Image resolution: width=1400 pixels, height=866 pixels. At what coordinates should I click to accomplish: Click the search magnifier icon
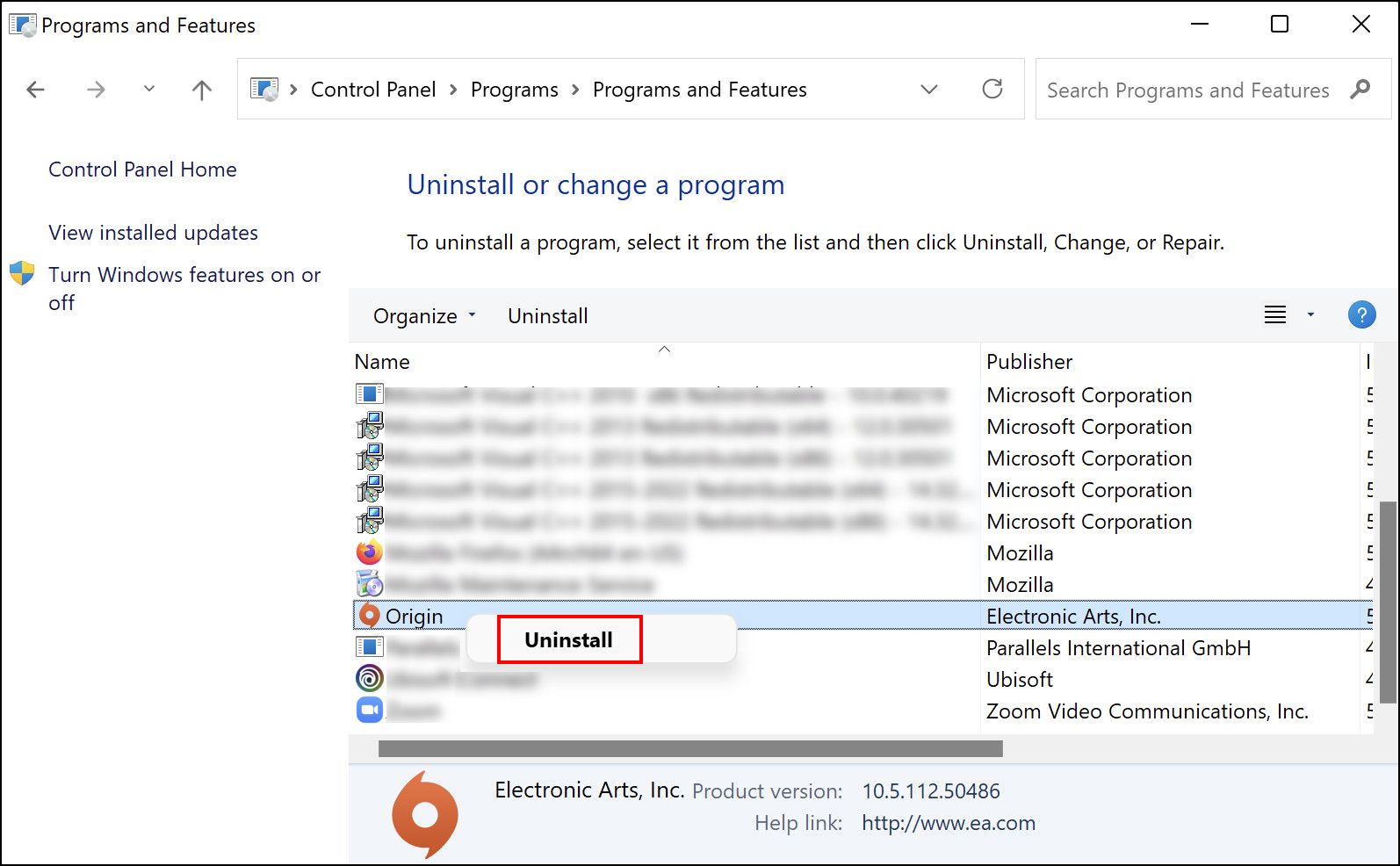pyautogui.click(x=1360, y=89)
